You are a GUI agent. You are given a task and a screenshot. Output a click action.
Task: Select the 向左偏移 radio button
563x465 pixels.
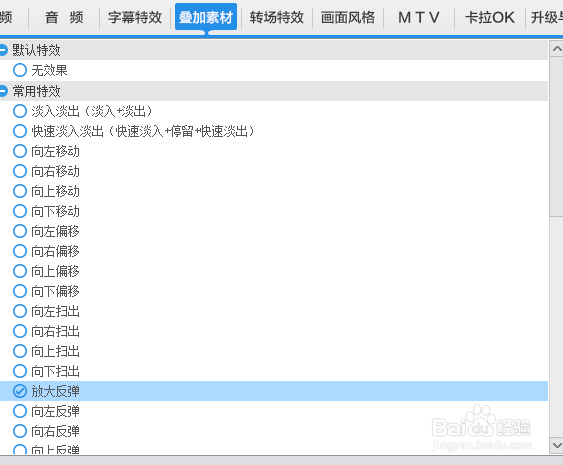pos(20,231)
